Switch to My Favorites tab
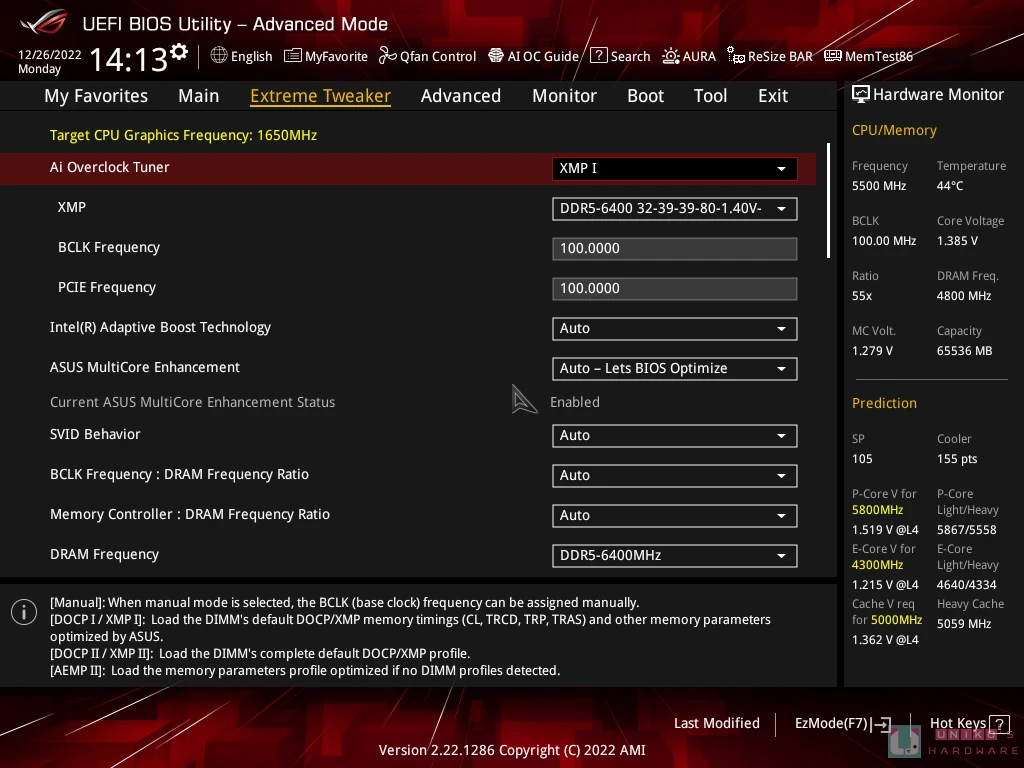1024x768 pixels. (x=96, y=96)
